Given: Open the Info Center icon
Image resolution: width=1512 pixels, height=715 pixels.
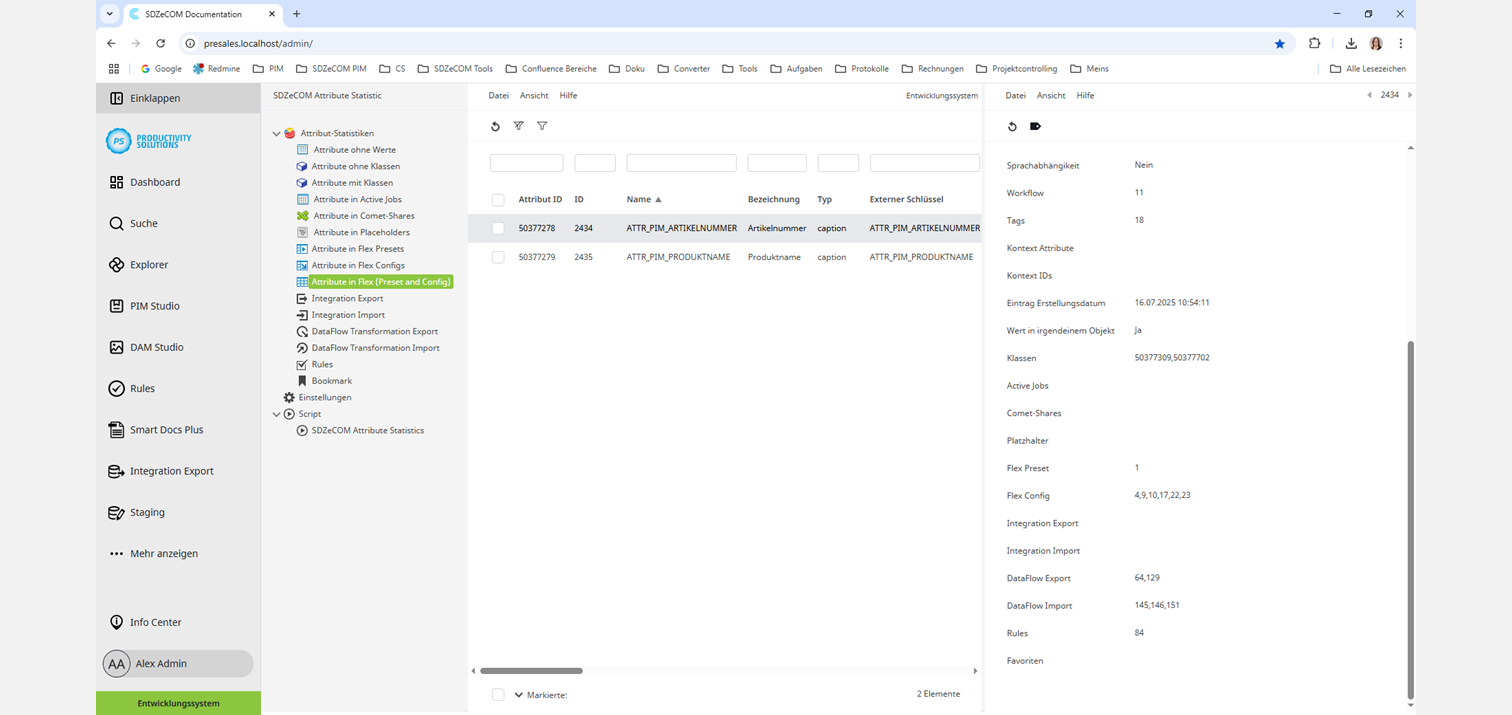Looking at the screenshot, I should tap(117, 622).
